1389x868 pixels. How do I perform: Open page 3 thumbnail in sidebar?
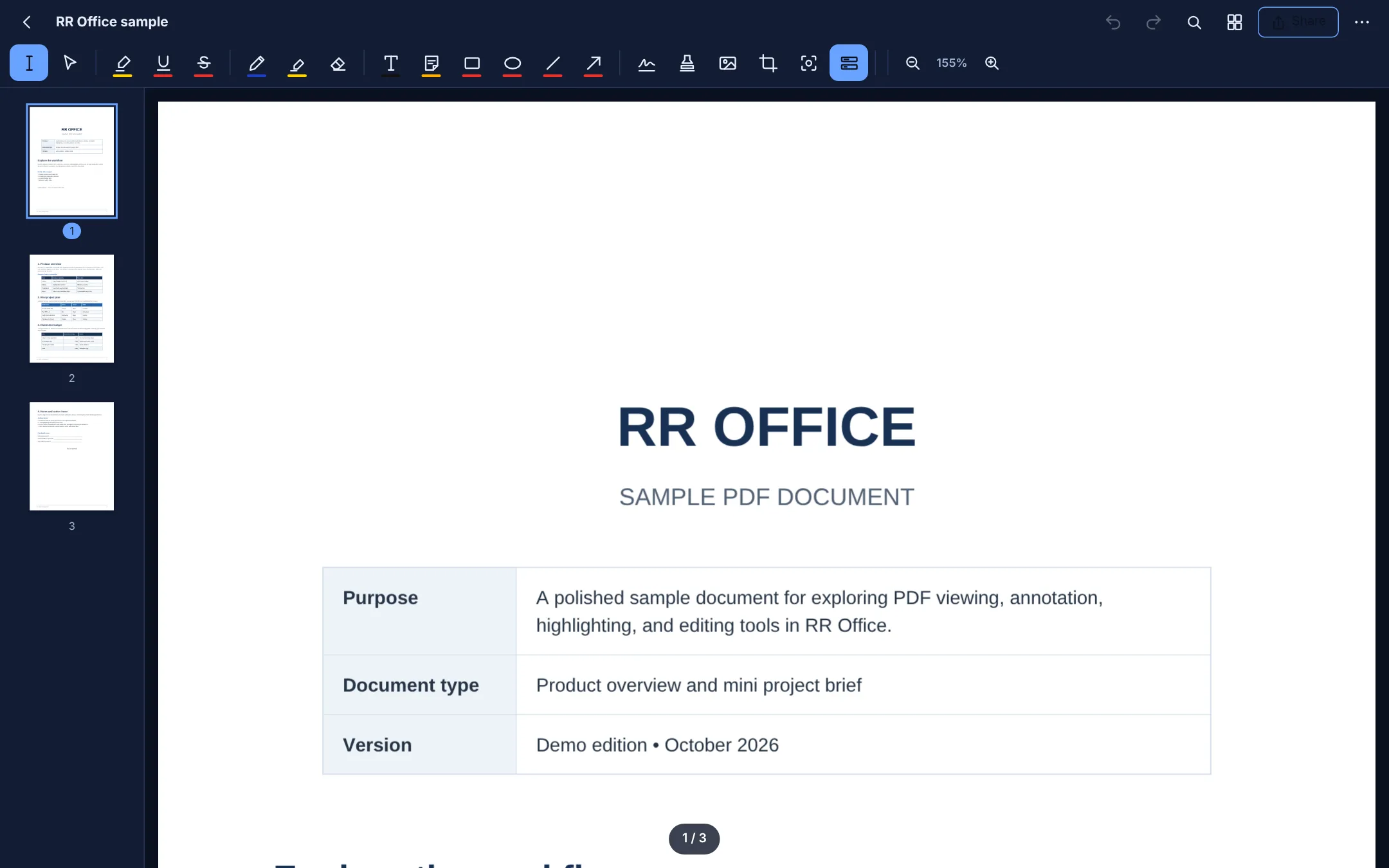pos(72,456)
